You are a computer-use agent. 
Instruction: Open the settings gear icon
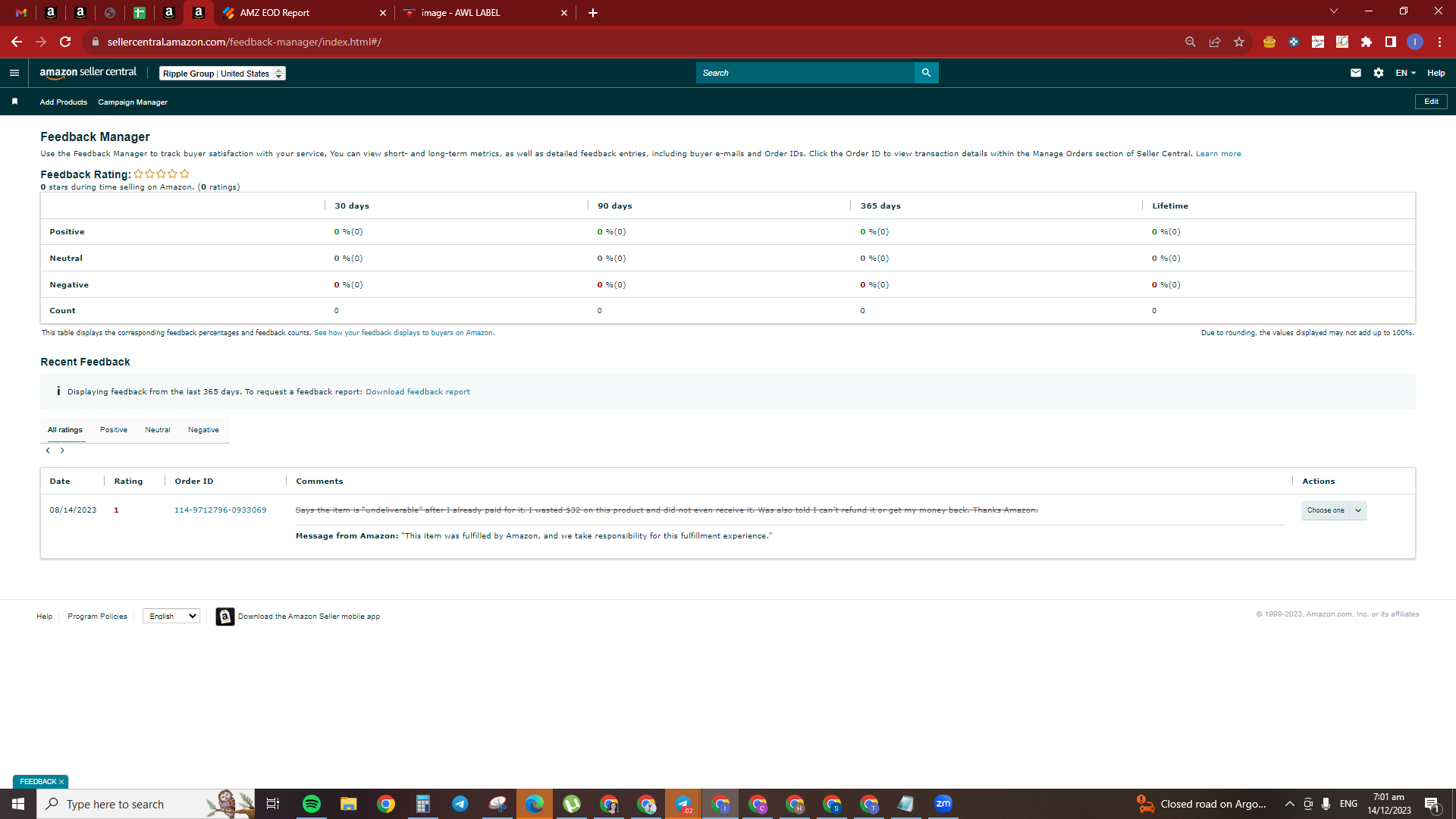click(x=1379, y=73)
